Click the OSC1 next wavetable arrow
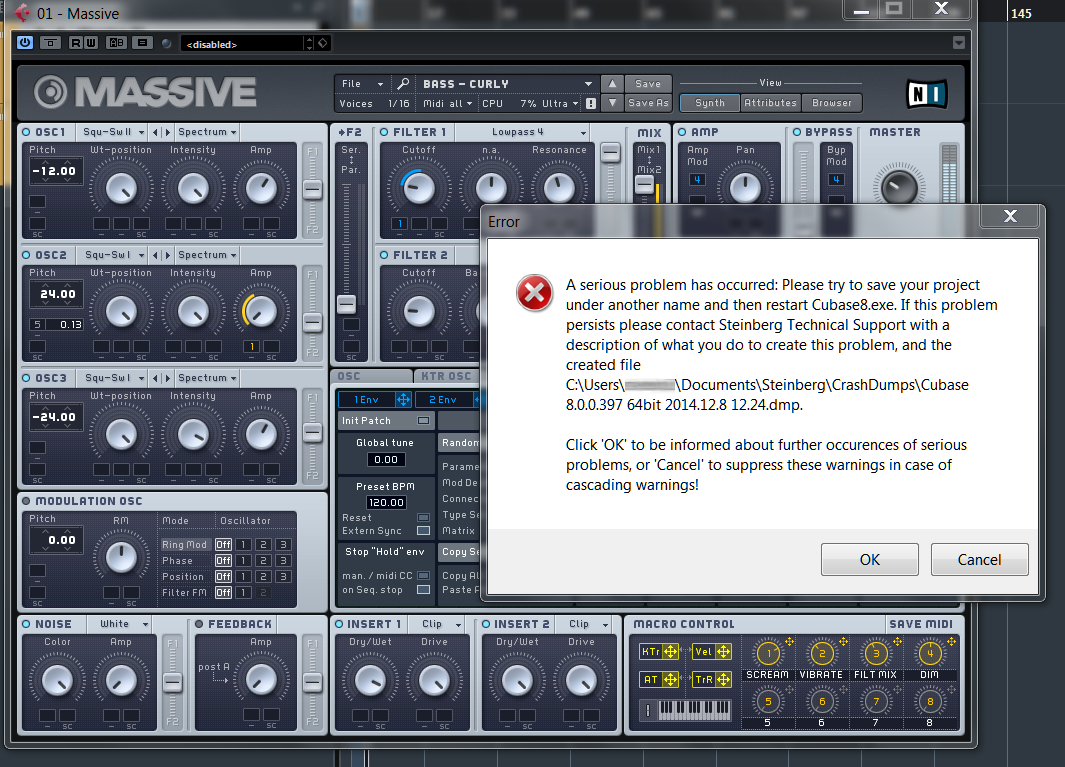Image resolution: width=1065 pixels, height=767 pixels. pyautogui.click(x=167, y=132)
